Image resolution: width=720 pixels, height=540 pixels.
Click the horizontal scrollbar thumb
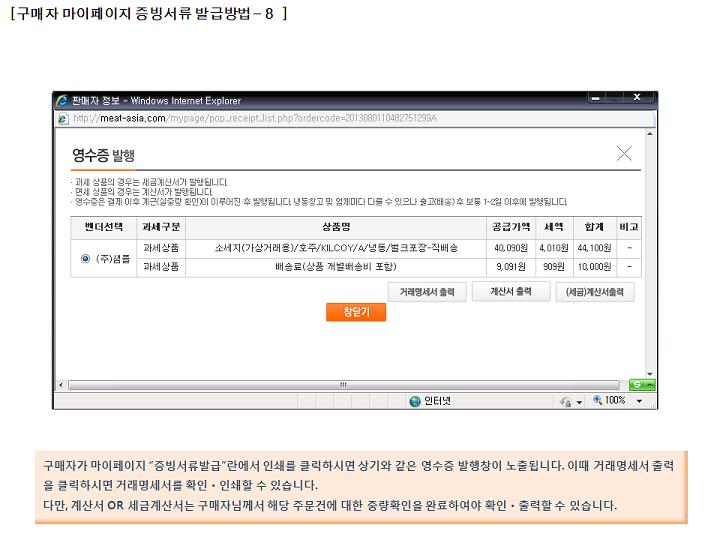pos(343,384)
